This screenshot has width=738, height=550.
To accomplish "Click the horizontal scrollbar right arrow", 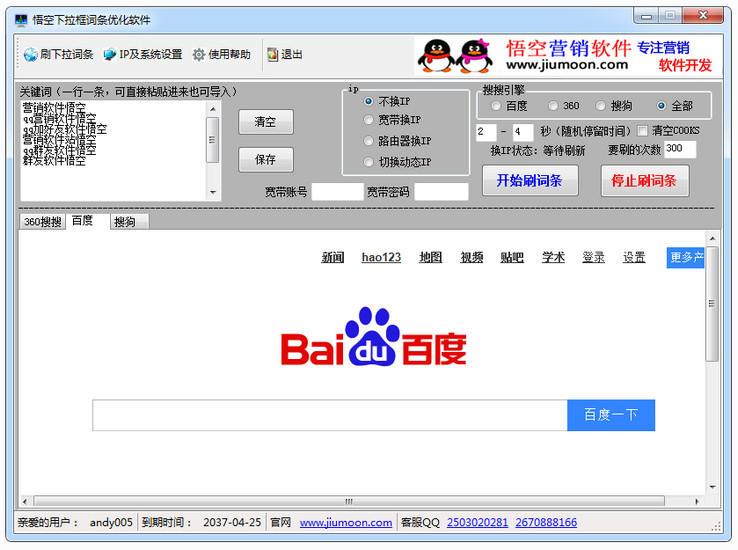I will pos(697,502).
